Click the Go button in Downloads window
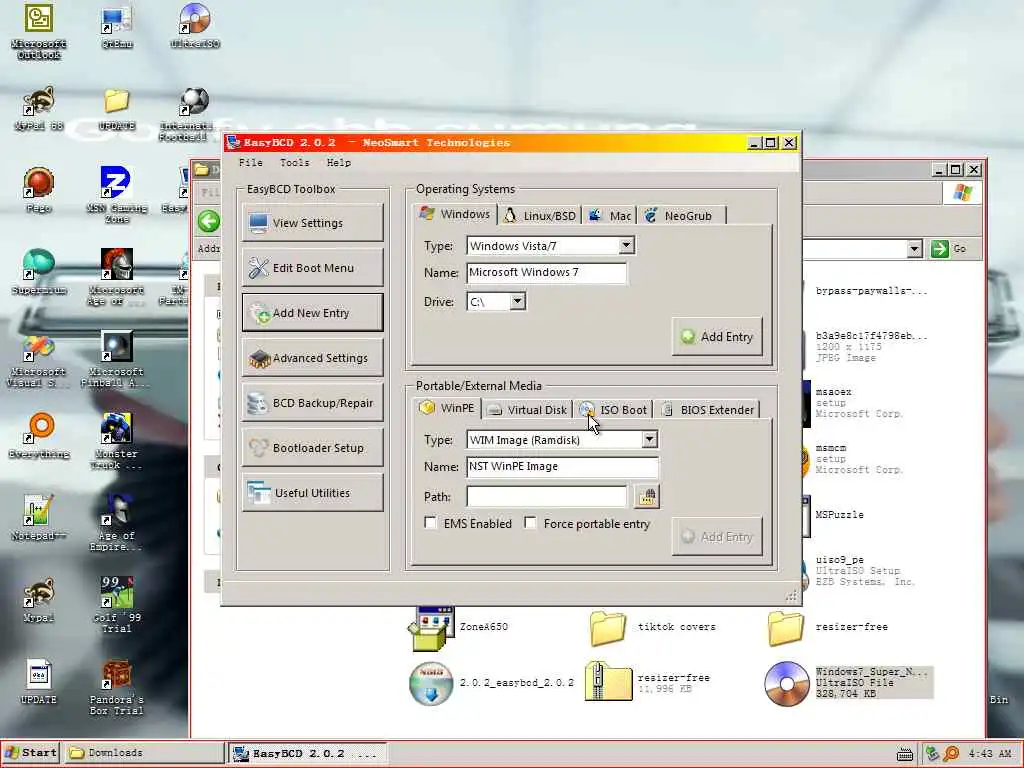This screenshot has width=1024, height=768. tap(948, 248)
